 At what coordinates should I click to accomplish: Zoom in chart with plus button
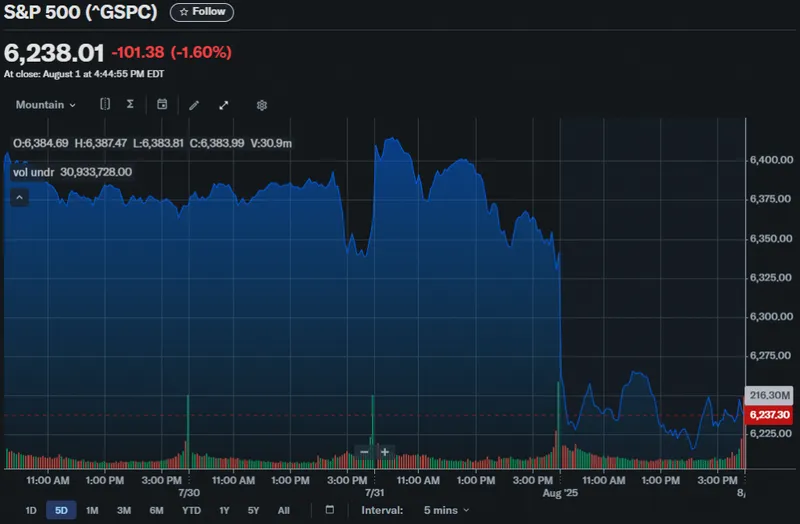[x=385, y=452]
